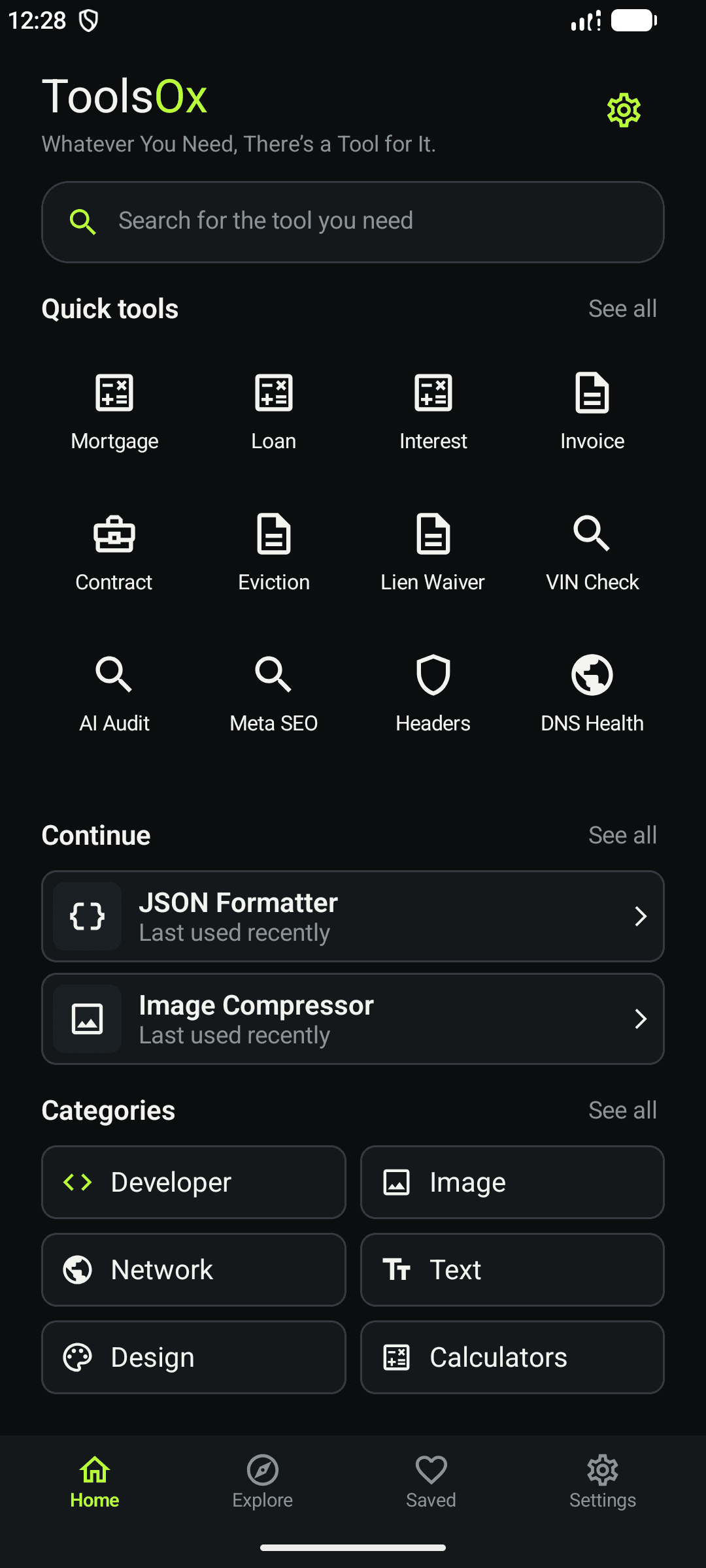Image resolution: width=706 pixels, height=1568 pixels.
Task: Open the Image category
Action: 512,1182
